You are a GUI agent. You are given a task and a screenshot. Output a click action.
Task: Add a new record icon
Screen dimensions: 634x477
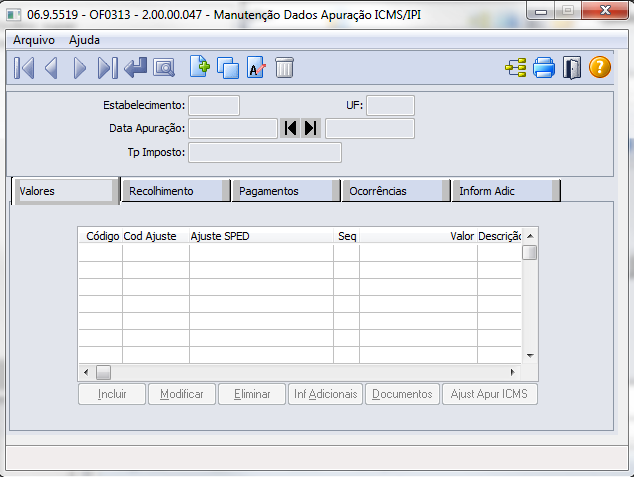(200, 67)
